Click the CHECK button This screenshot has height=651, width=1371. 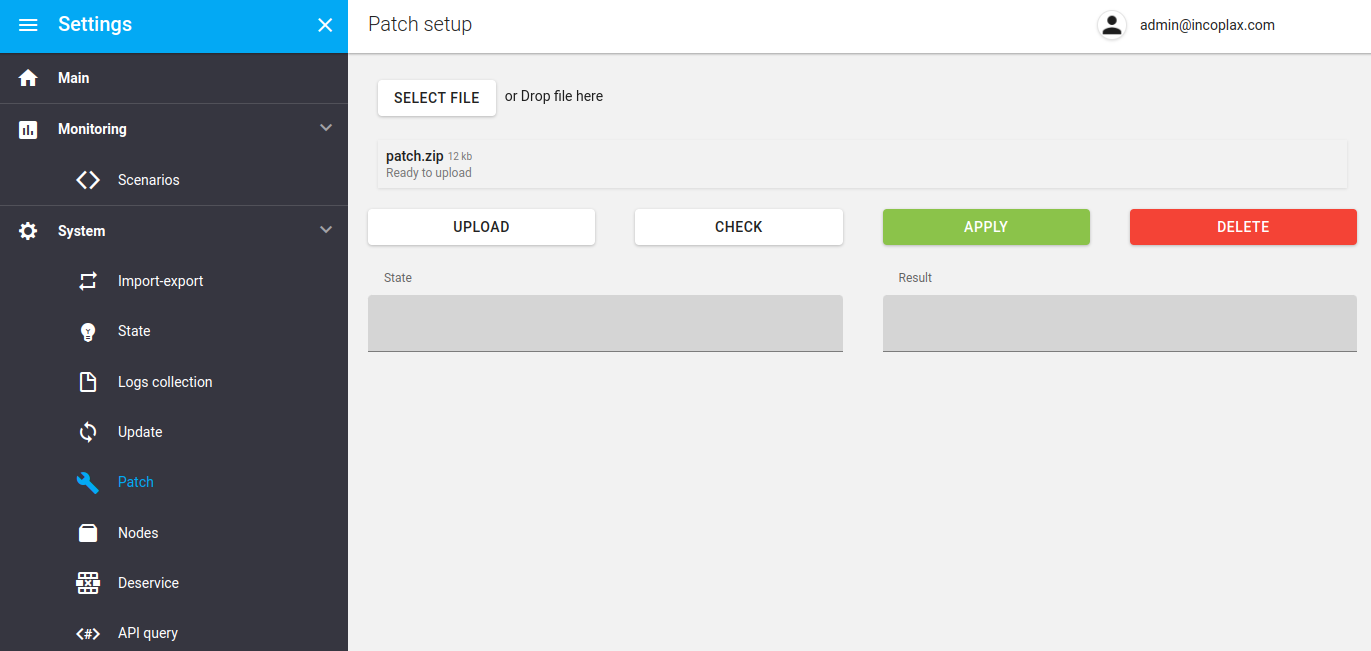tap(739, 227)
